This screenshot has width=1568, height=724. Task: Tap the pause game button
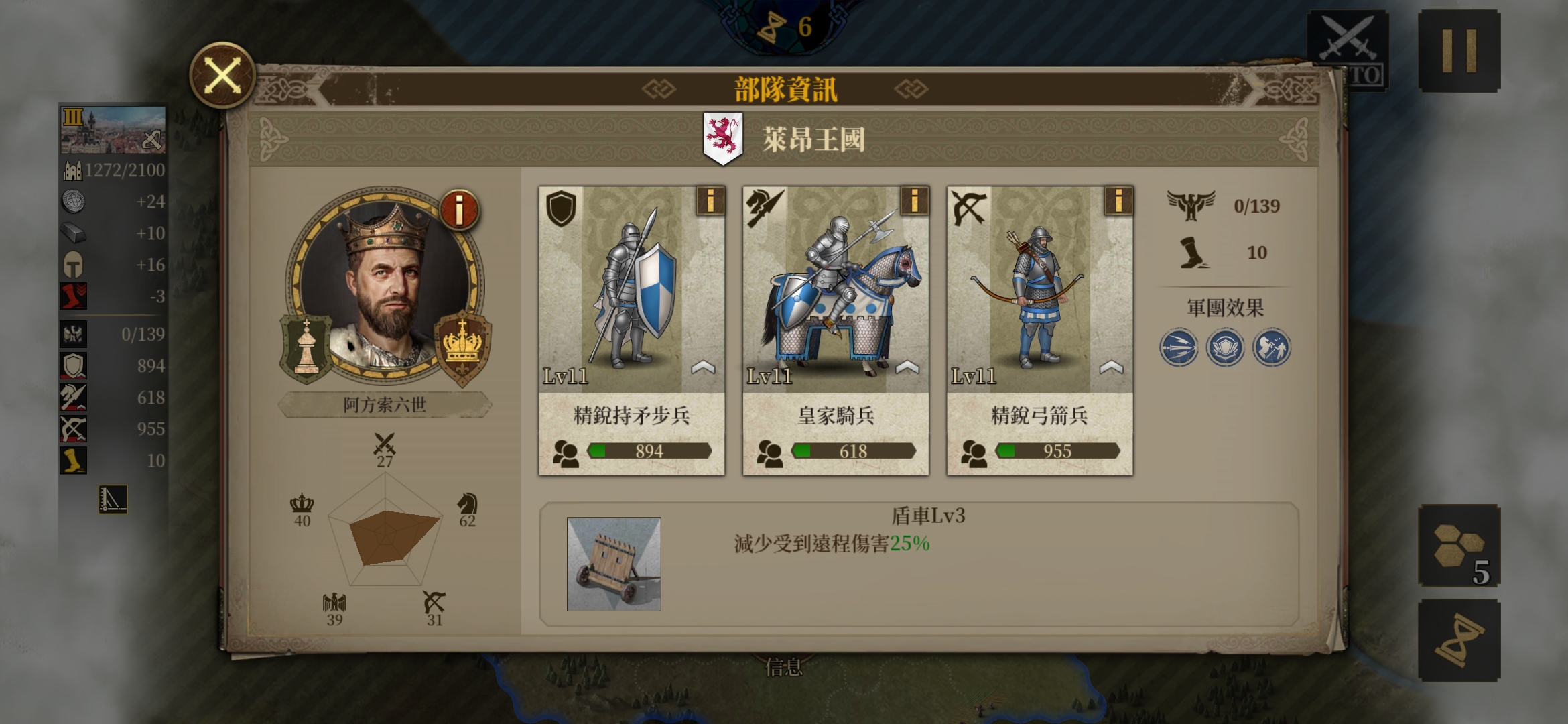coord(1459,51)
